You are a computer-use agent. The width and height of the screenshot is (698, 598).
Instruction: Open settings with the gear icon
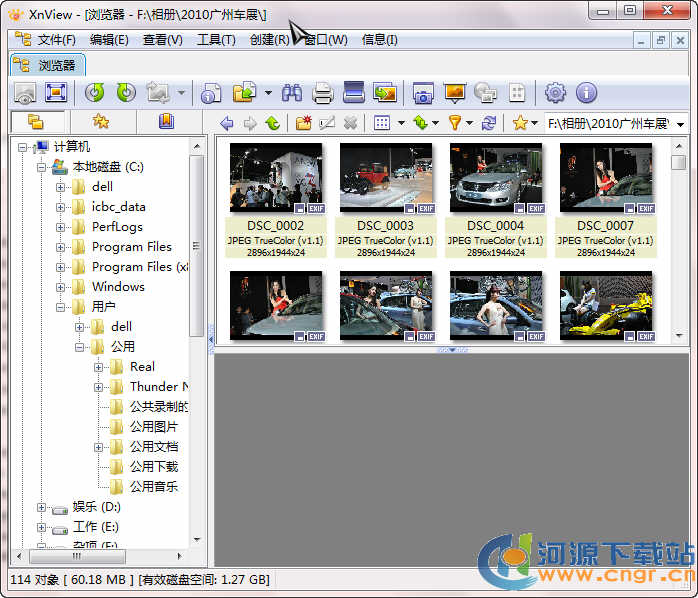point(555,93)
